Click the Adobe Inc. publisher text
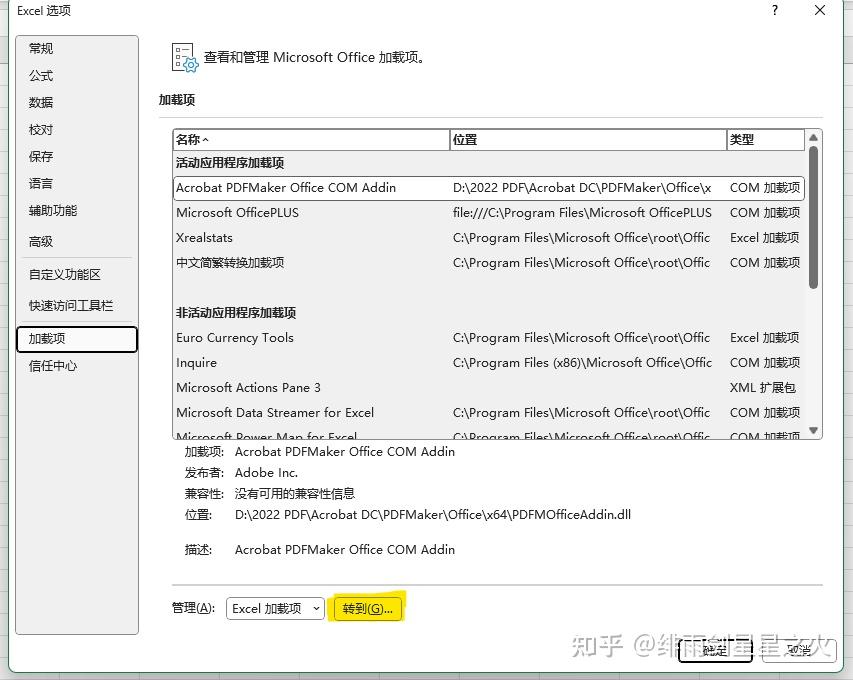Image resolution: width=853 pixels, height=680 pixels. click(x=266, y=473)
